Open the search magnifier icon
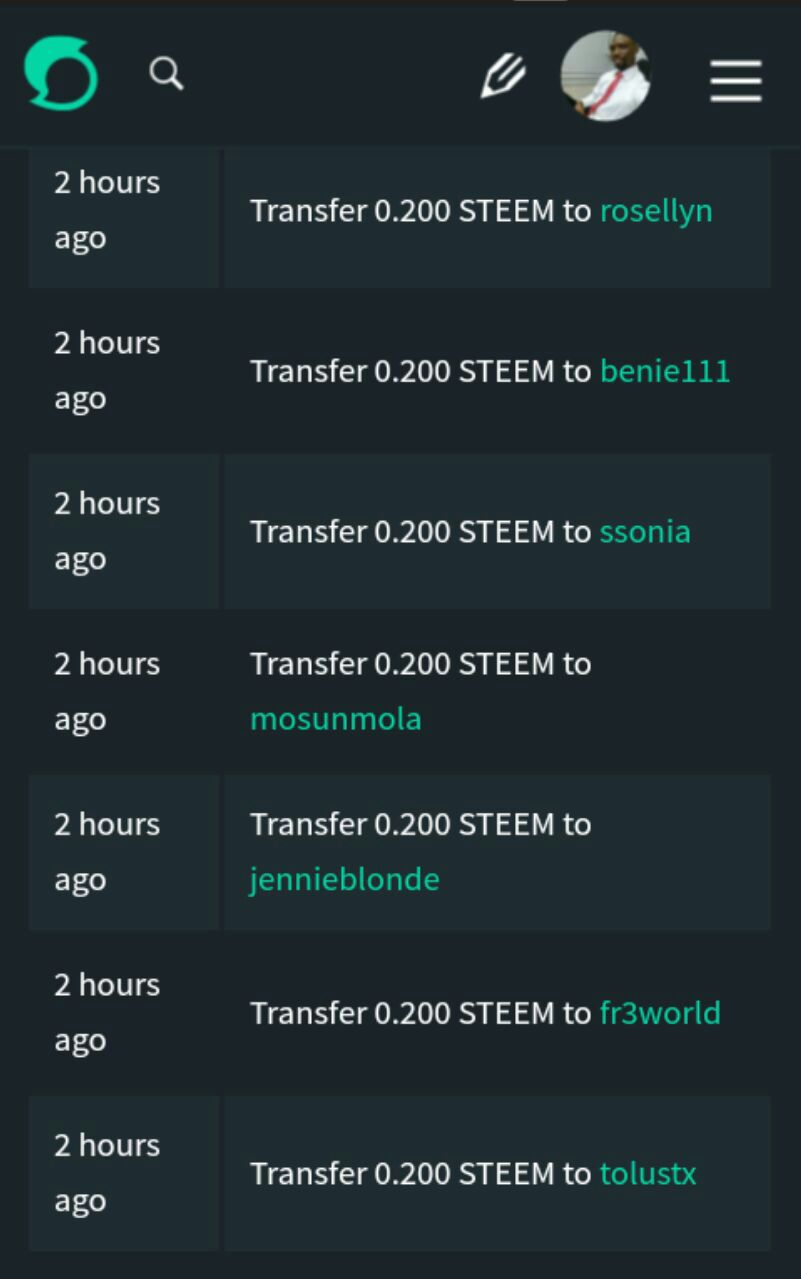 (166, 73)
